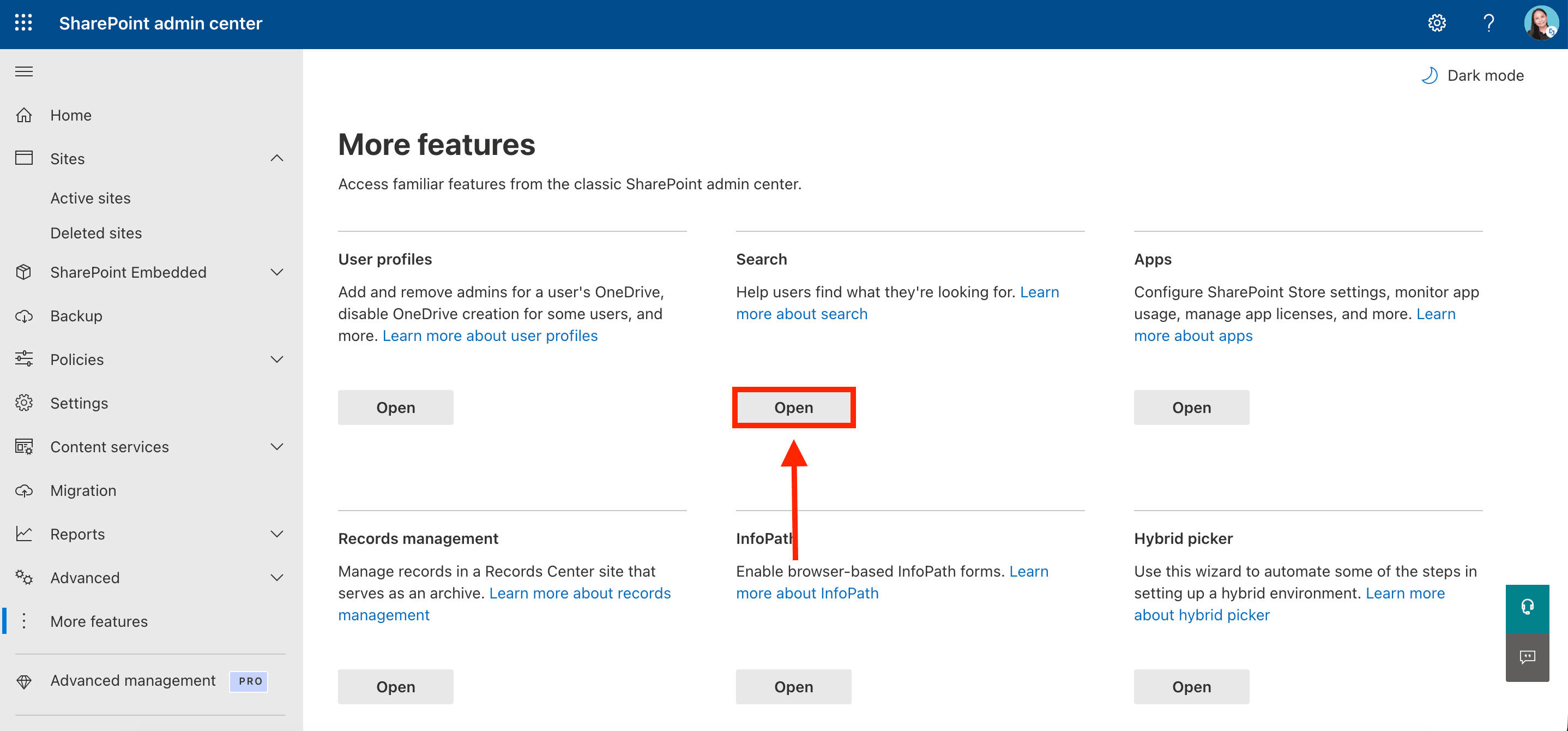Viewport: 1568px width, 731px height.
Task: Collapse the Sites section chevron
Action: [277, 158]
